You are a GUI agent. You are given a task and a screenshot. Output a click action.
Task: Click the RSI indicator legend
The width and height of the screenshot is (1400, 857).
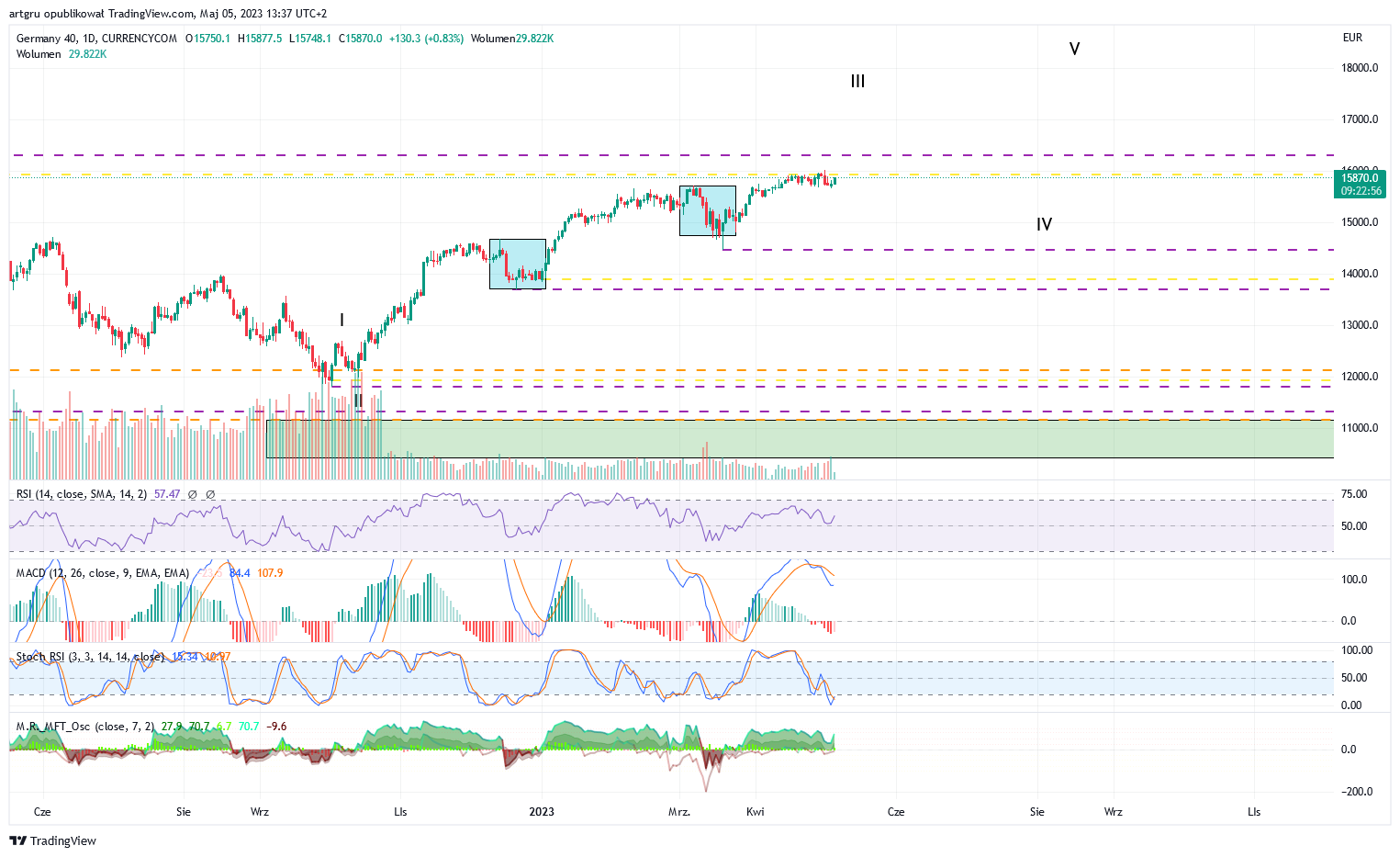click(82, 494)
